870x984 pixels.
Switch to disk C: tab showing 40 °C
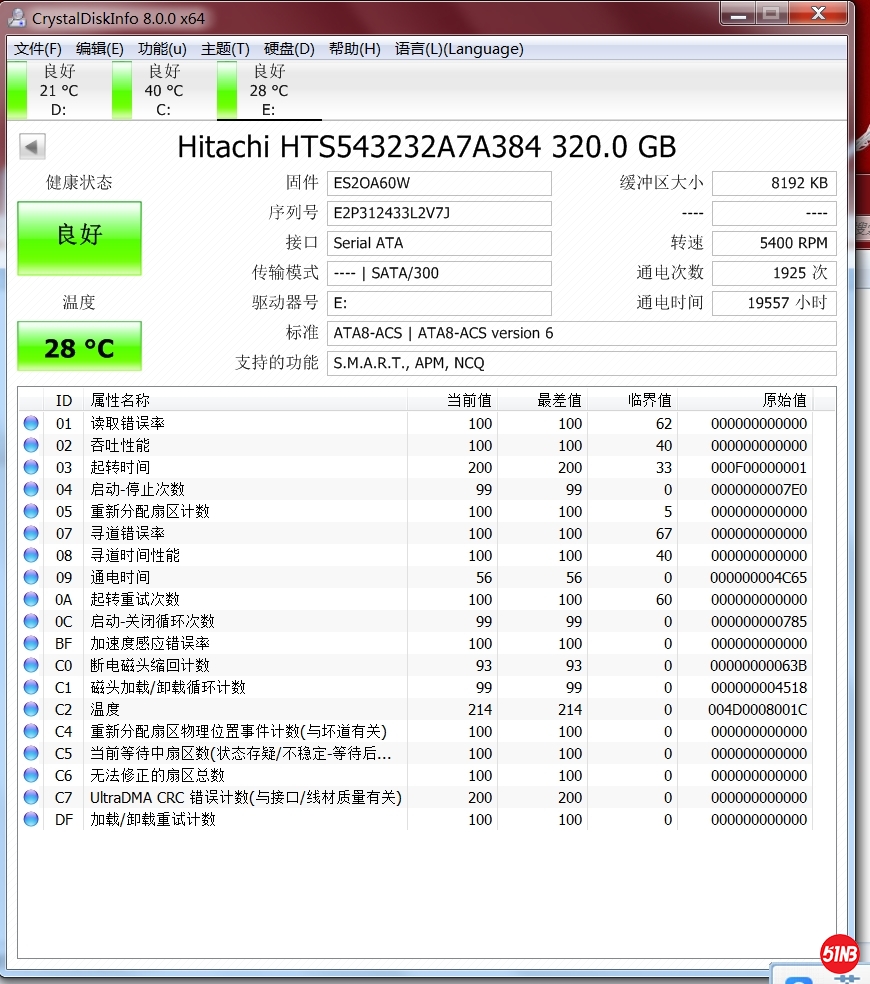(163, 90)
